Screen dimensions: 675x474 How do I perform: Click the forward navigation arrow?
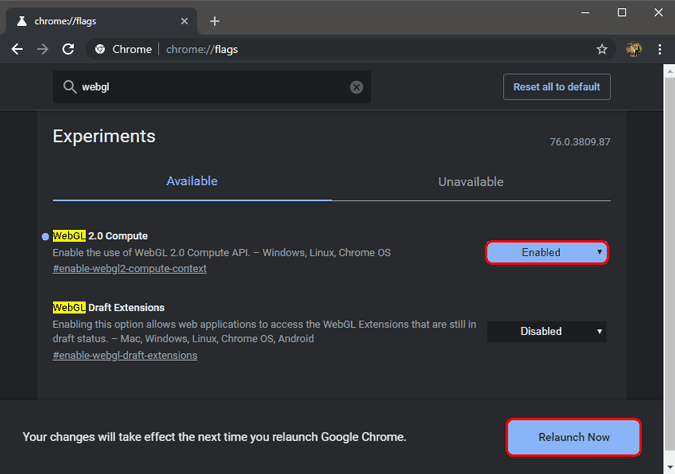point(43,49)
